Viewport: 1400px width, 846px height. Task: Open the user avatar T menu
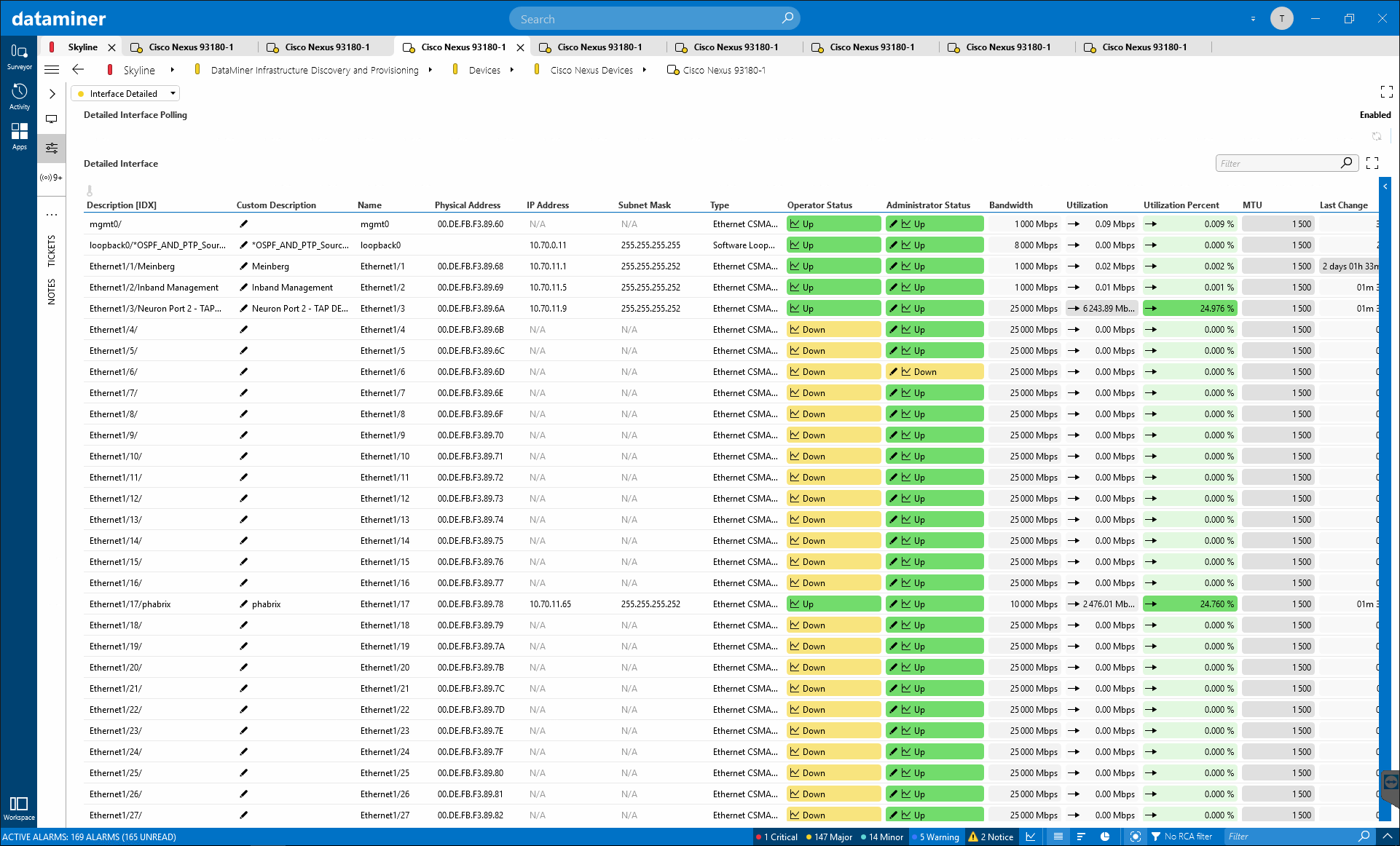click(1281, 18)
